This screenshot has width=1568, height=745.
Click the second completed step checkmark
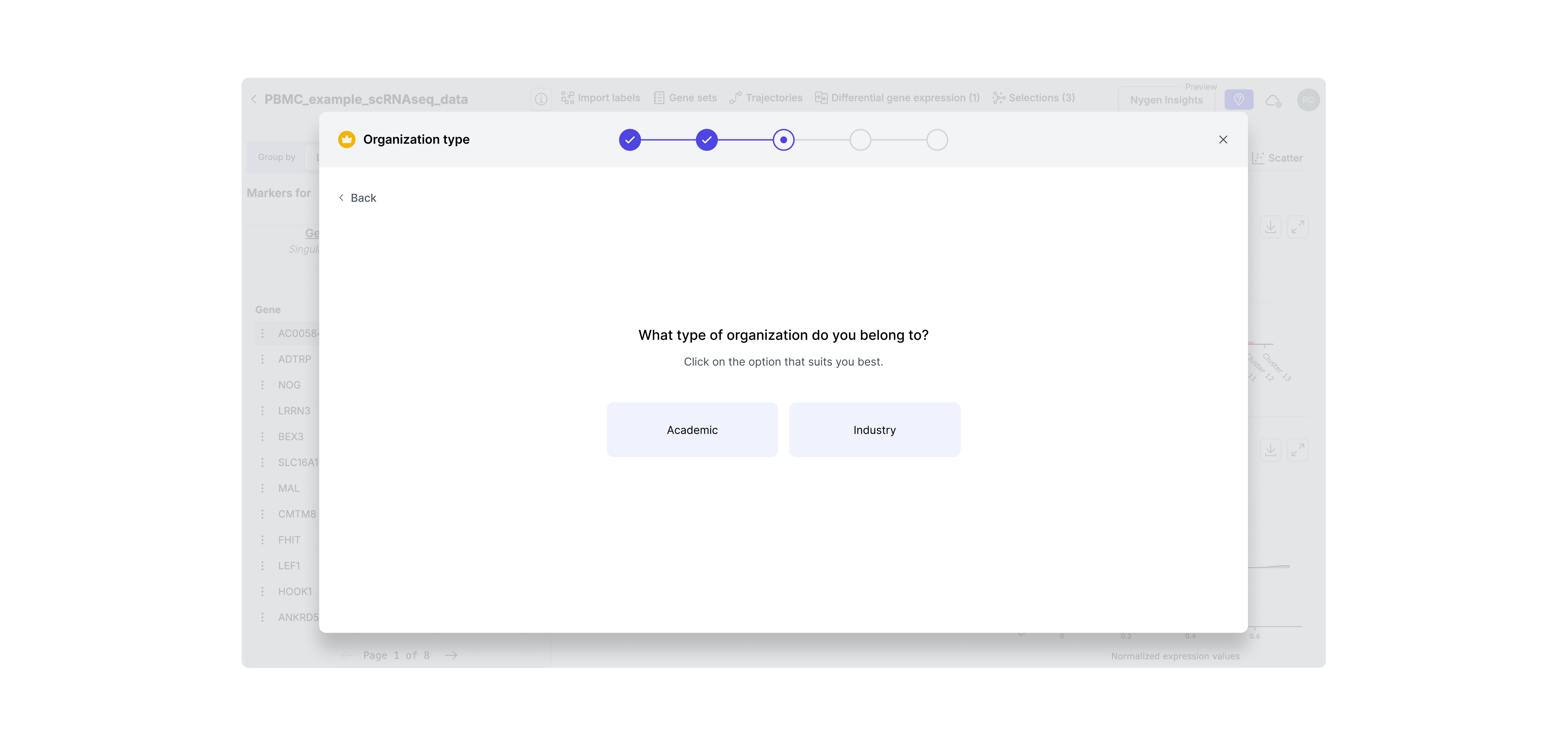coord(706,140)
